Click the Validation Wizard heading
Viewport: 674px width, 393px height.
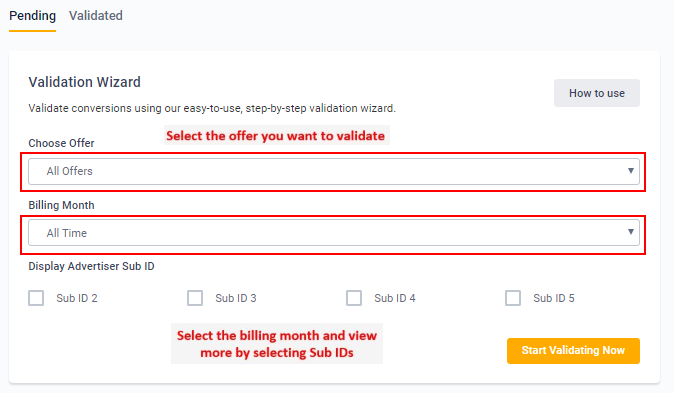click(x=85, y=82)
